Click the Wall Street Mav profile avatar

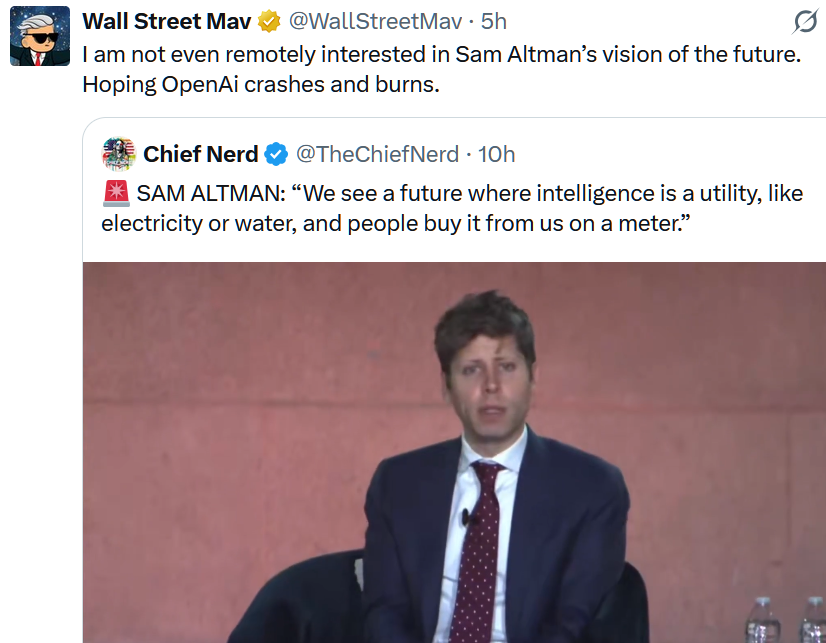click(x=39, y=37)
